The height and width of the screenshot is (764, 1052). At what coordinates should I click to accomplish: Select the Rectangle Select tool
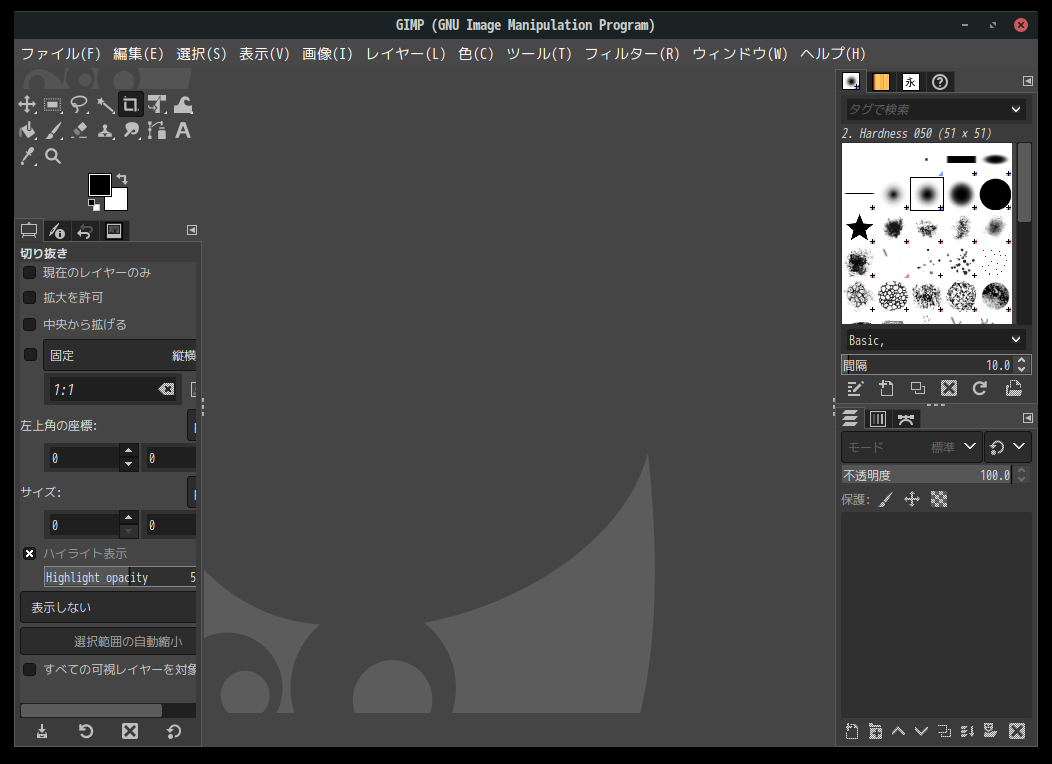click(53, 105)
